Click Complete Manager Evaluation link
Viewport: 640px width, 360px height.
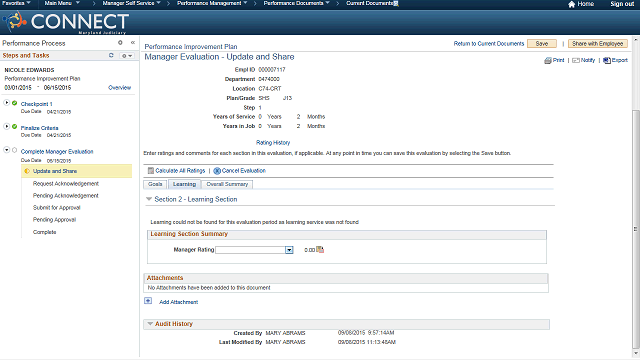pyautogui.click(x=57, y=151)
